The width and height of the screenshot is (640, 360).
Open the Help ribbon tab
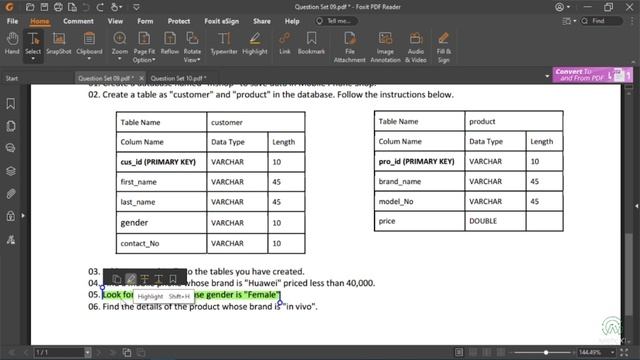(x=292, y=21)
